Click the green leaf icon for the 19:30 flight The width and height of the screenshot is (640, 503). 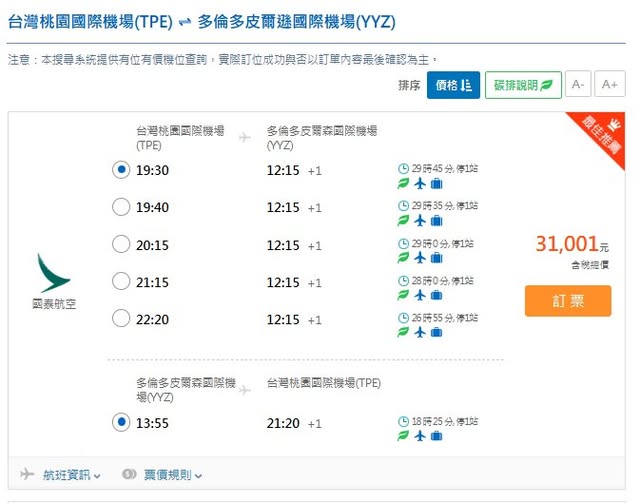pos(403,183)
